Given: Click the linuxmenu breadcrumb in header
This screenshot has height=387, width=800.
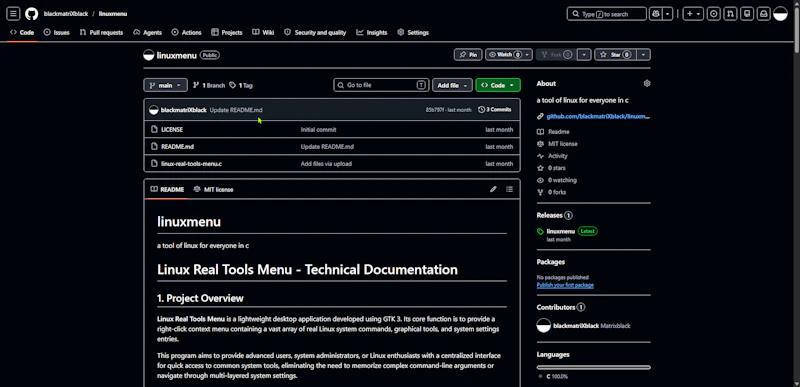Looking at the screenshot, I should 113,14.
